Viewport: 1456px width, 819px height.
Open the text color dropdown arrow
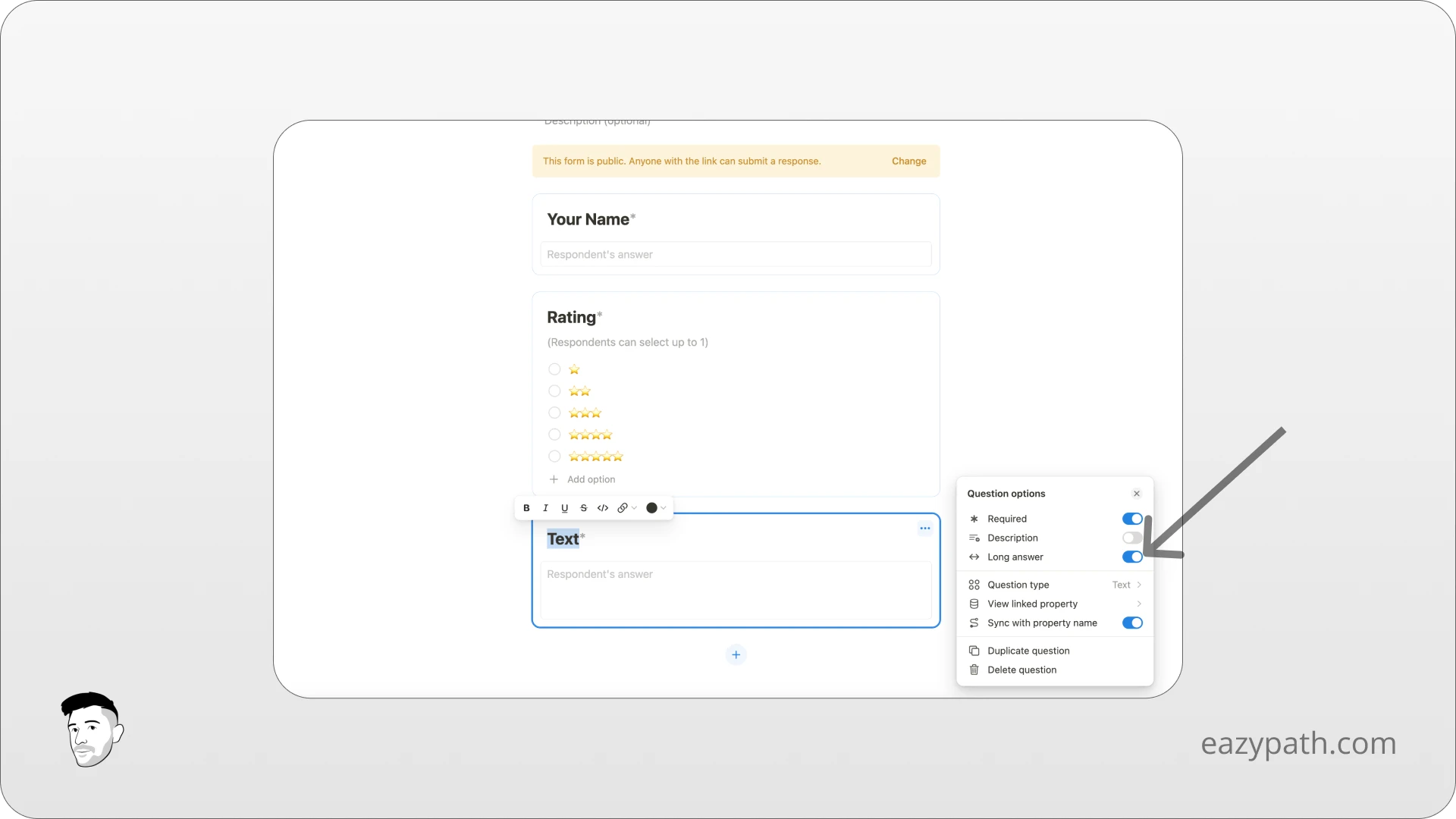coord(663,507)
